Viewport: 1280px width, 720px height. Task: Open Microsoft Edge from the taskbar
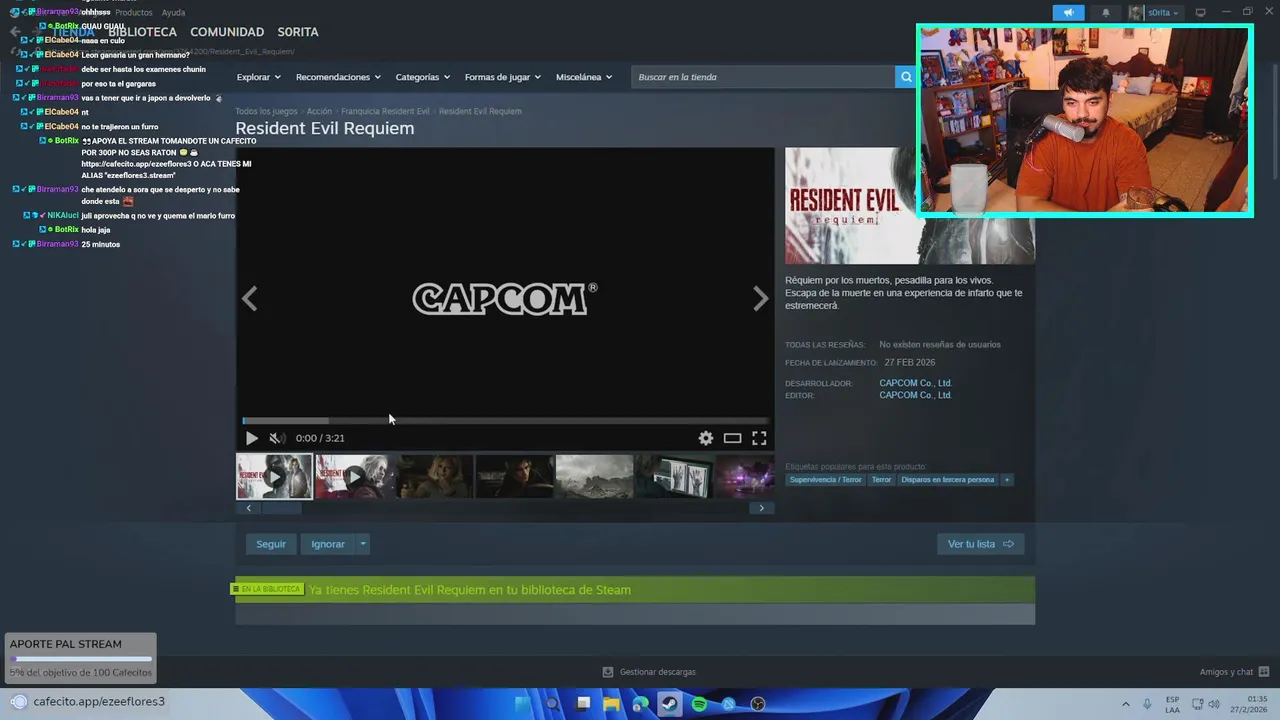640,704
